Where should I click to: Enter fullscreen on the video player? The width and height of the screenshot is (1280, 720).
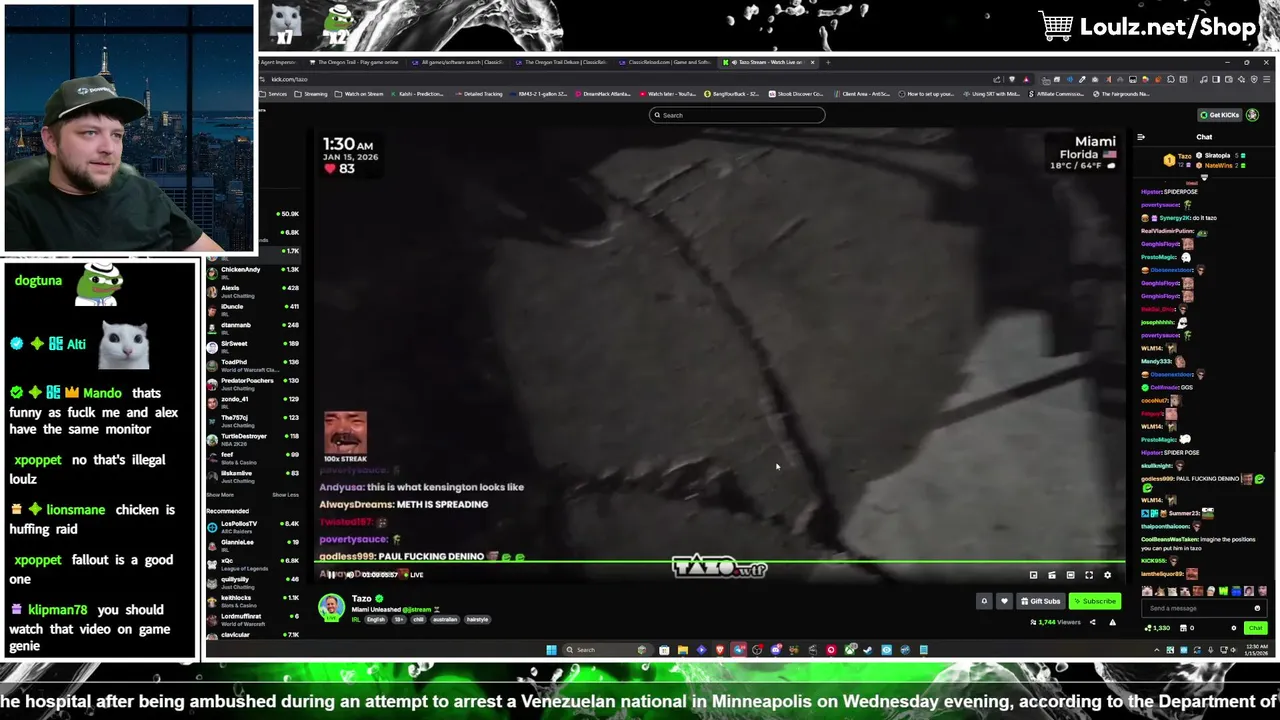1089,575
